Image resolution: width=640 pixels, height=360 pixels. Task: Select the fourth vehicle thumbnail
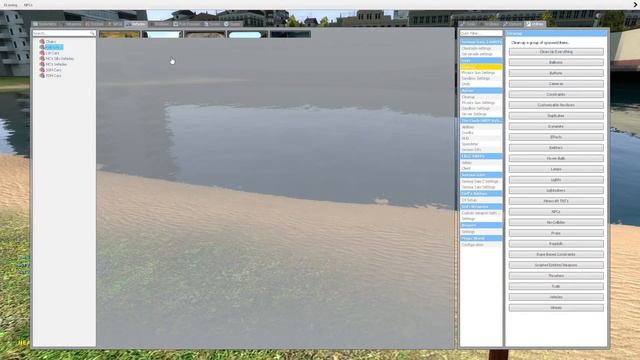247,34
